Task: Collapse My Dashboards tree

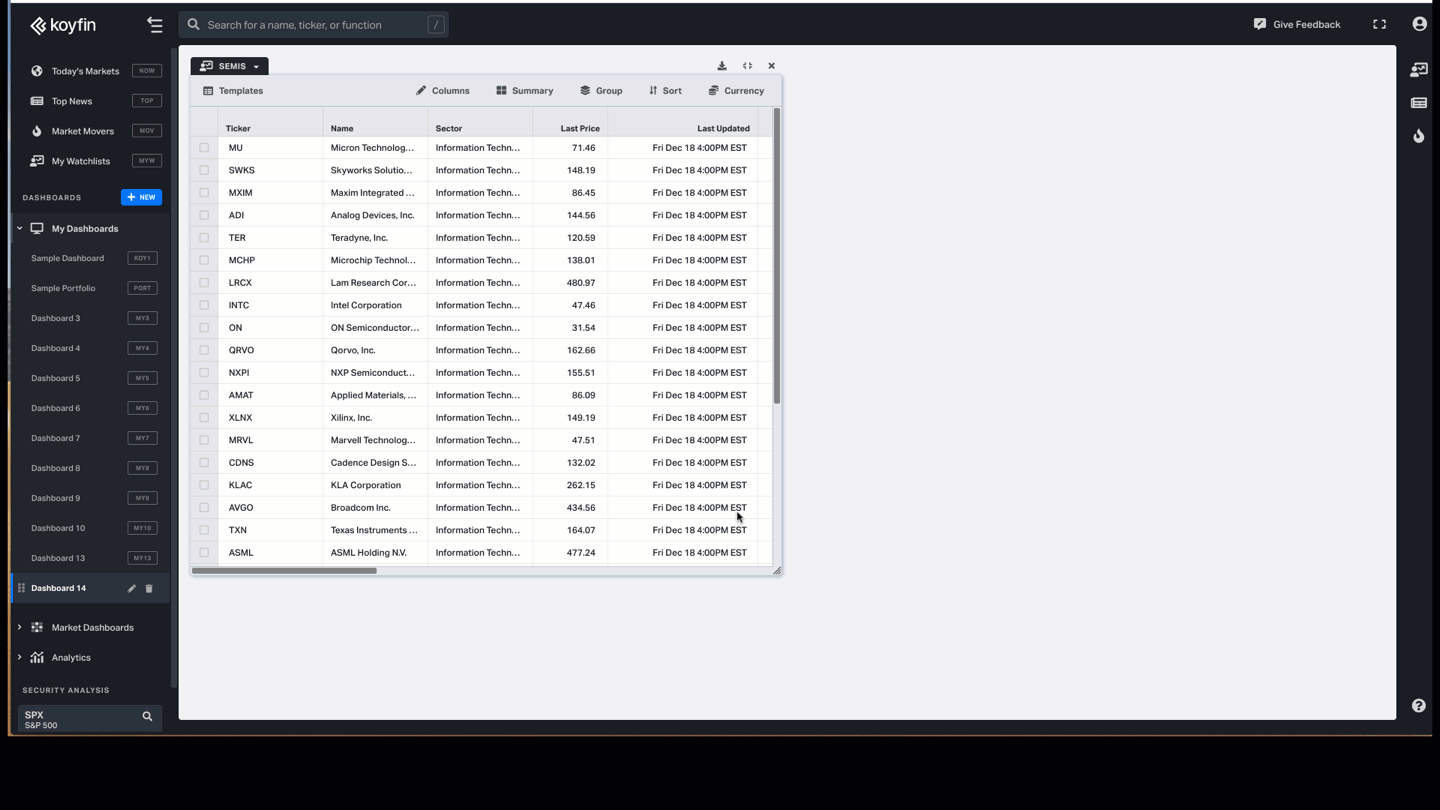Action: click(x=20, y=229)
